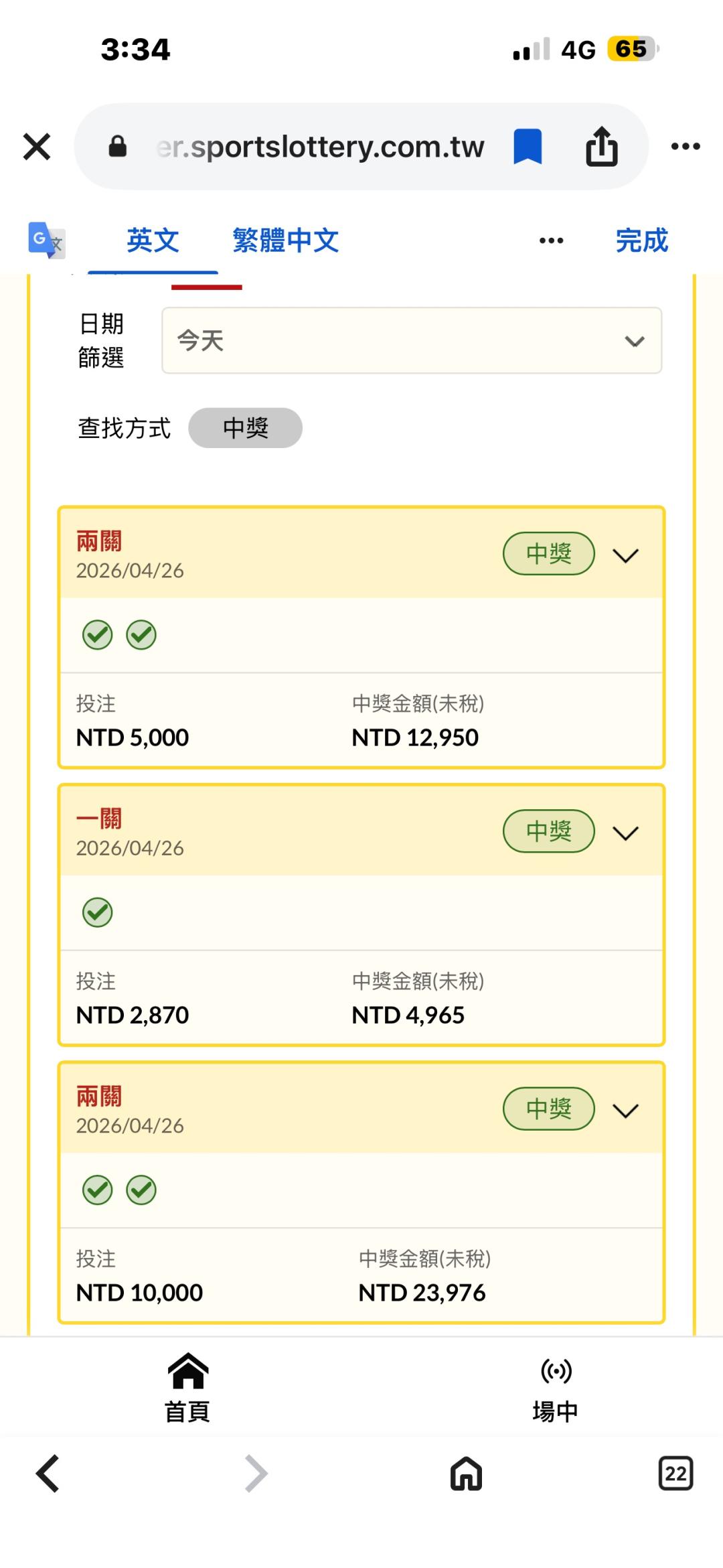Navigate back with left arrow
This screenshot has height=1568, width=723.
click(x=48, y=1474)
